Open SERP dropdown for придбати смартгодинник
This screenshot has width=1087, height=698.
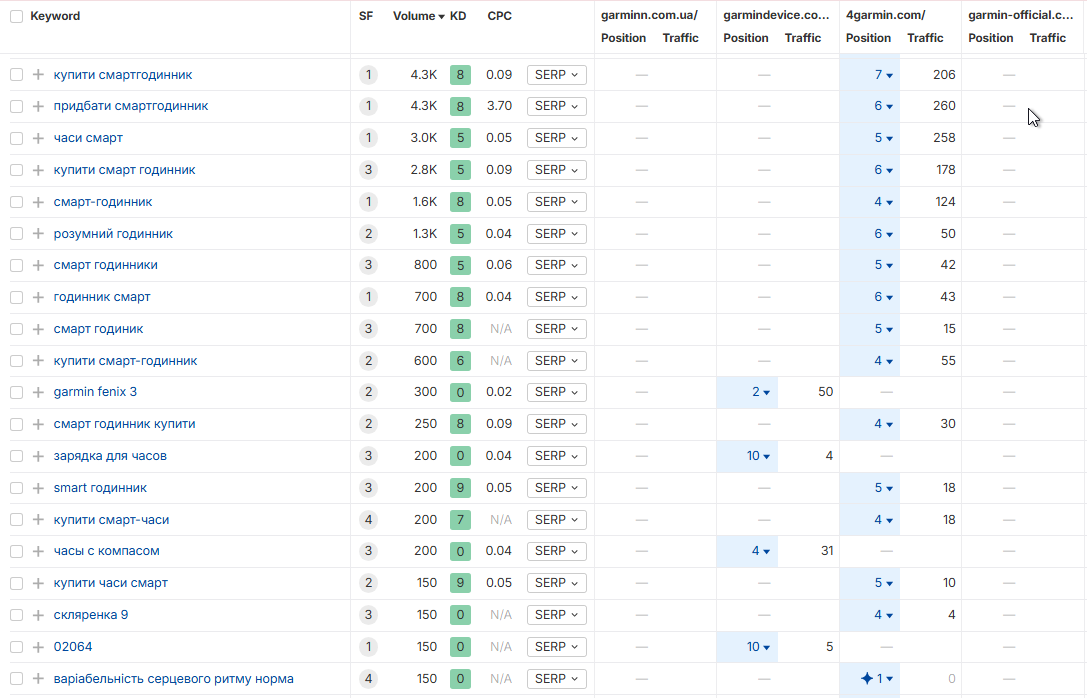click(557, 106)
